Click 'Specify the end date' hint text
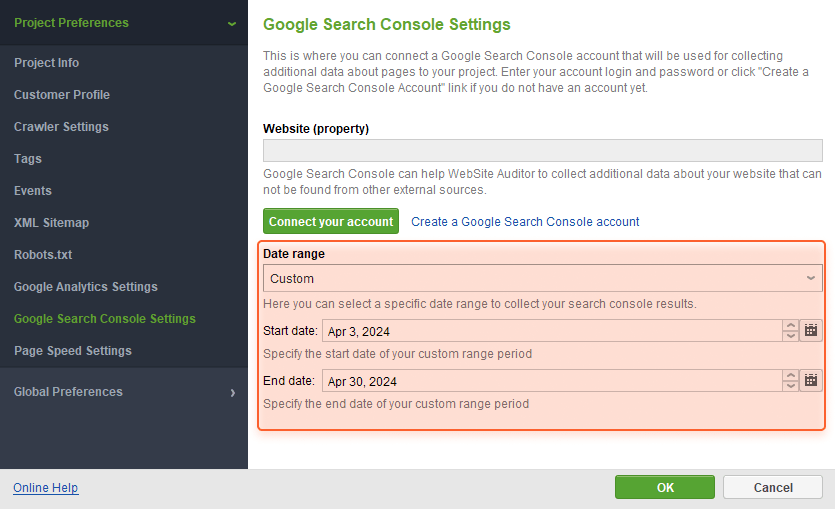 (x=396, y=404)
